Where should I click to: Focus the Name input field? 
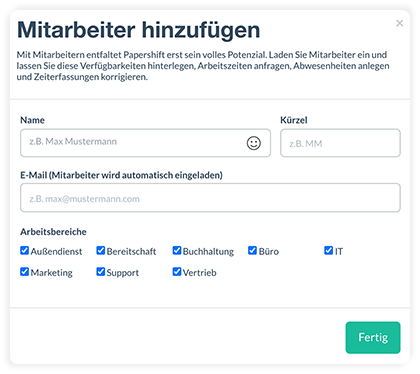coord(145,143)
